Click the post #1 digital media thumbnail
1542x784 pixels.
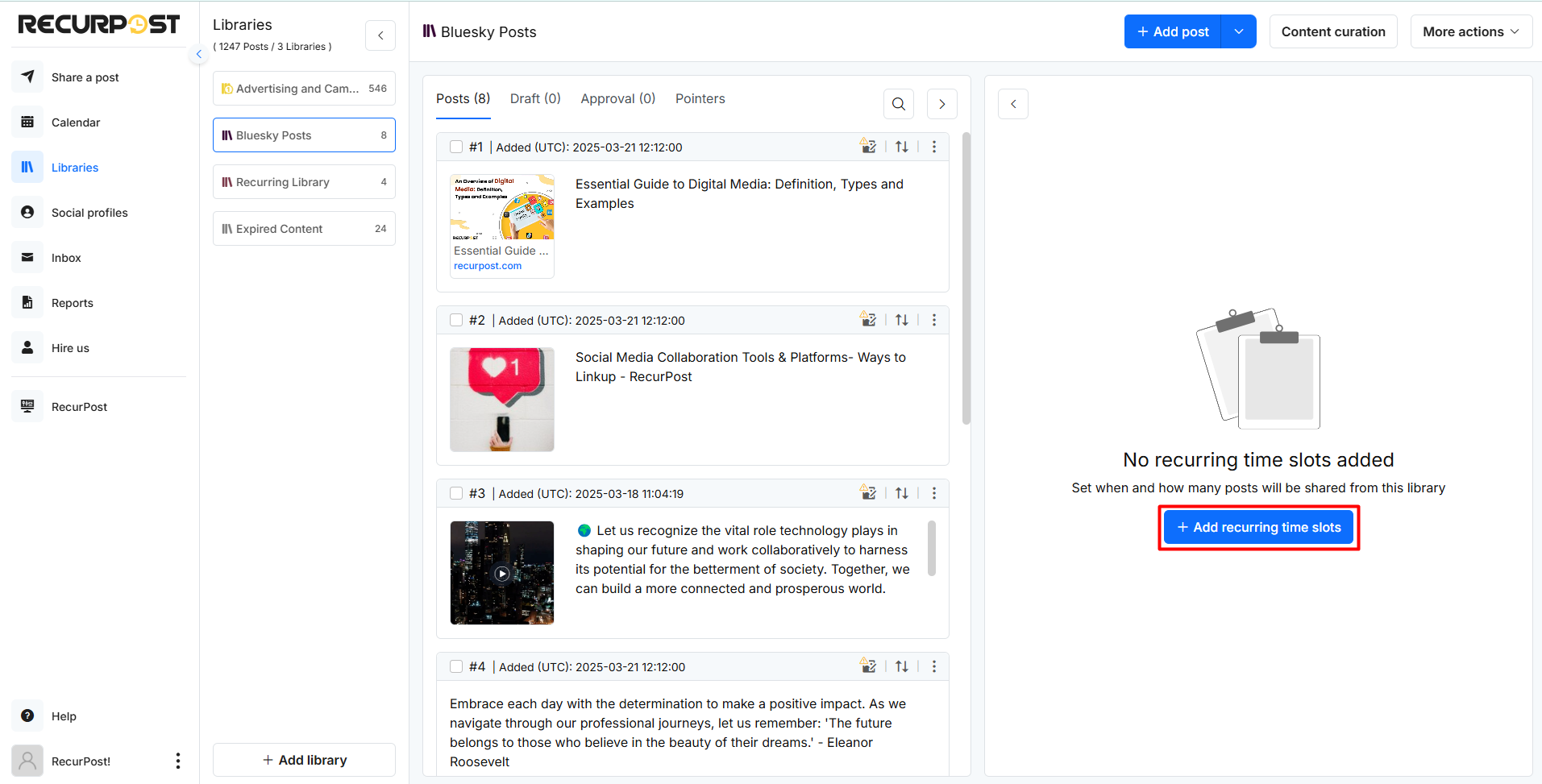click(x=502, y=207)
